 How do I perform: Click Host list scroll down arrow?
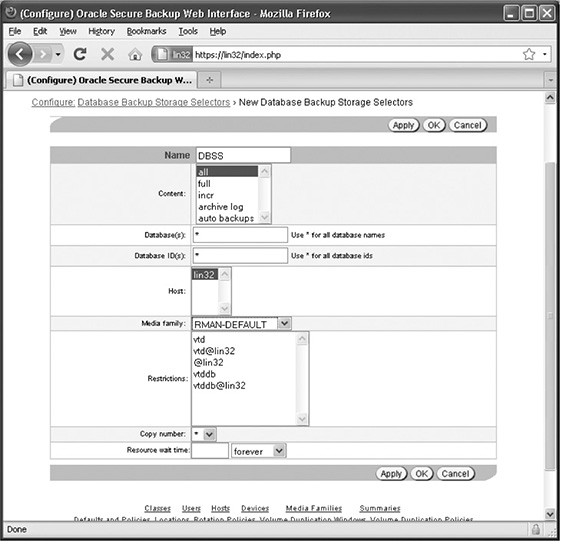(225, 308)
